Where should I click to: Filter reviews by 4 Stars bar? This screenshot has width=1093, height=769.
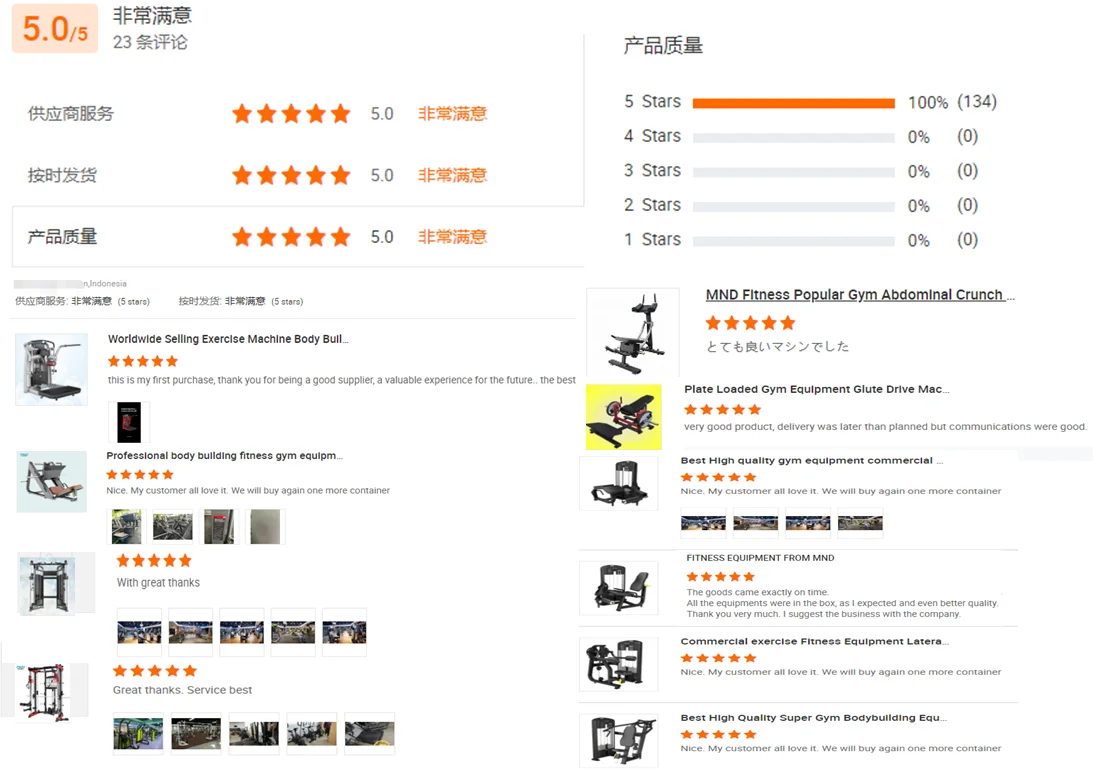793,137
